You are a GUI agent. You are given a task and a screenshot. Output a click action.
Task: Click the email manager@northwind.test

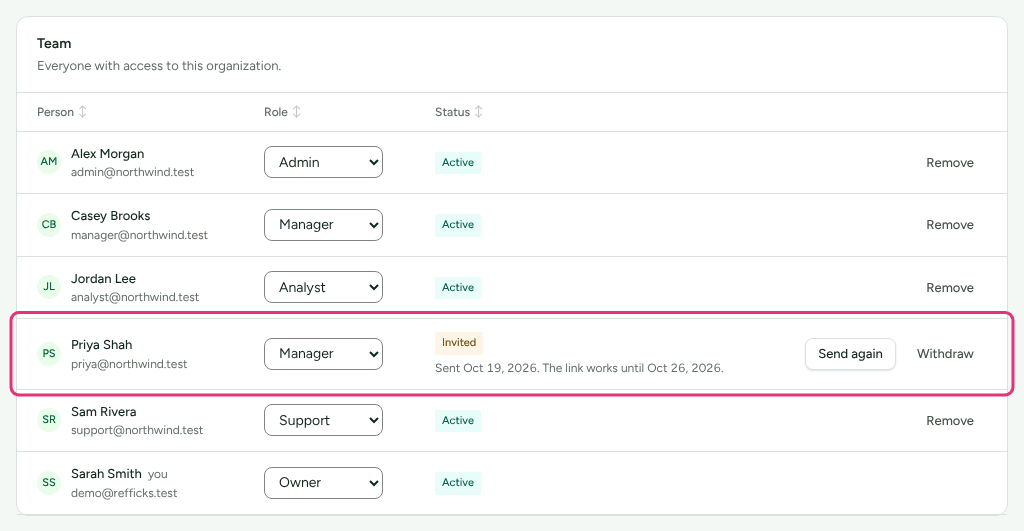click(x=139, y=234)
